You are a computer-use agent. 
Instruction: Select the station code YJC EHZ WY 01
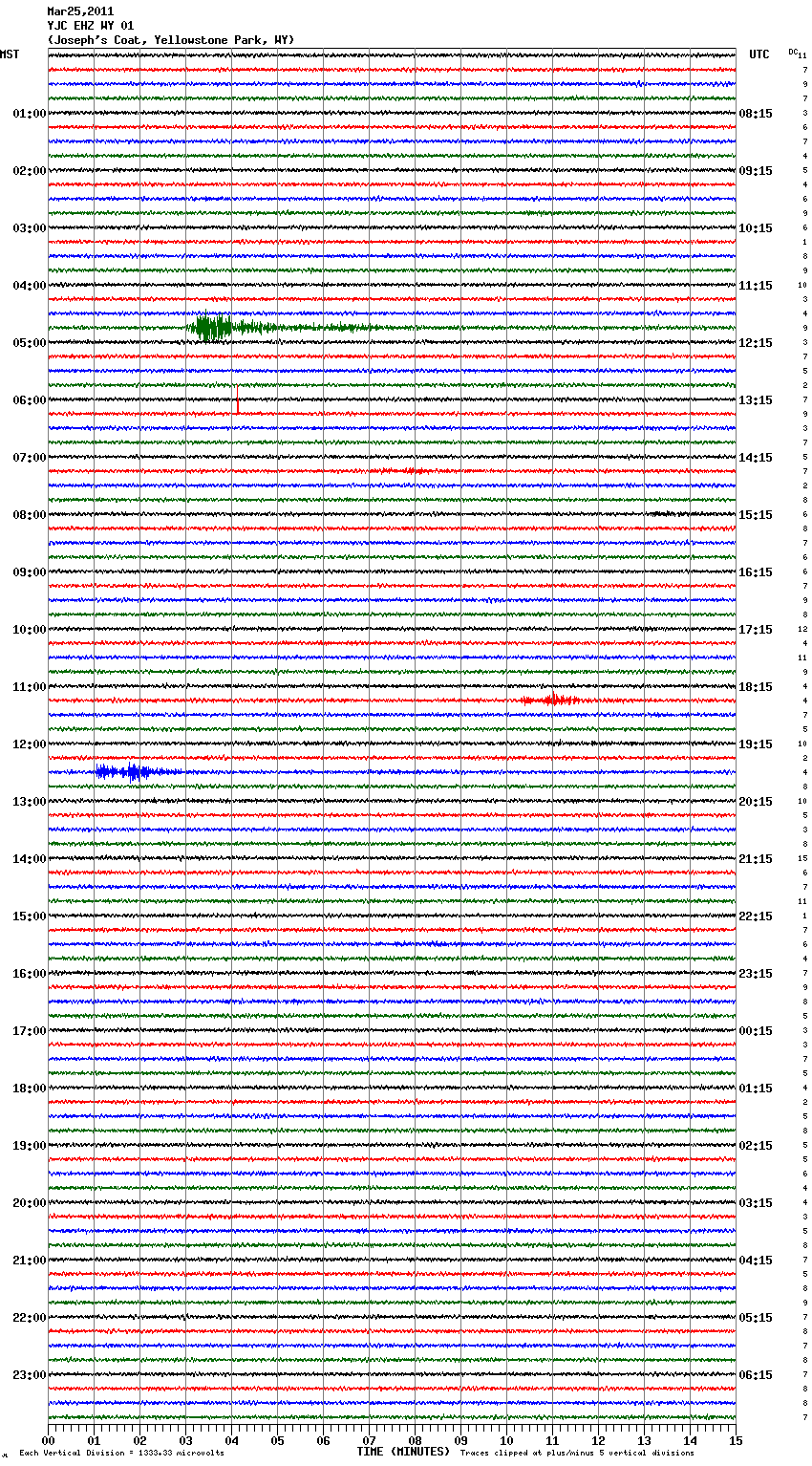coord(91,26)
